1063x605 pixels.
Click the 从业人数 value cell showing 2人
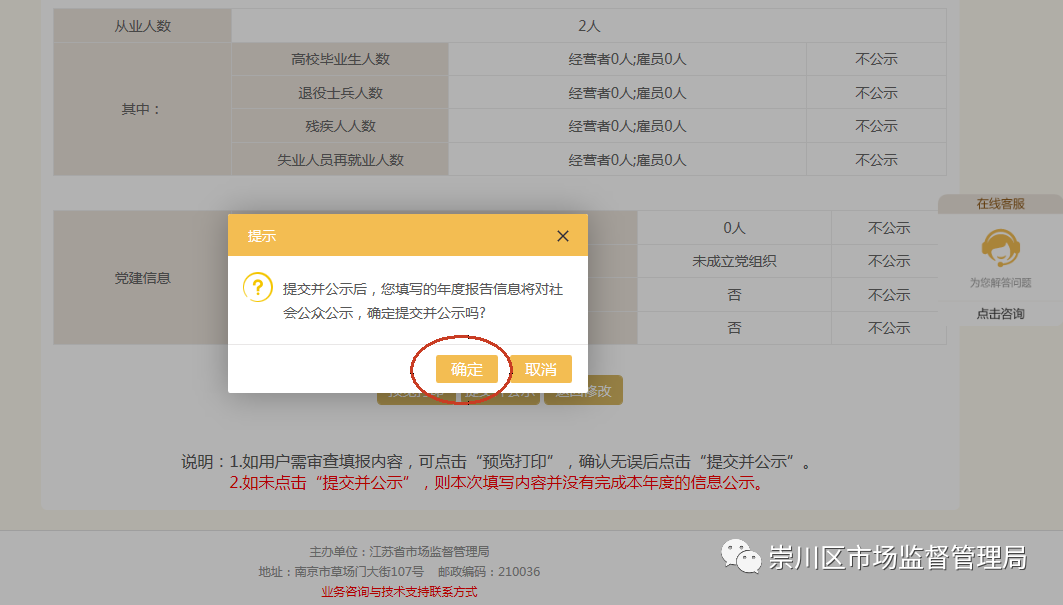[x=588, y=26]
